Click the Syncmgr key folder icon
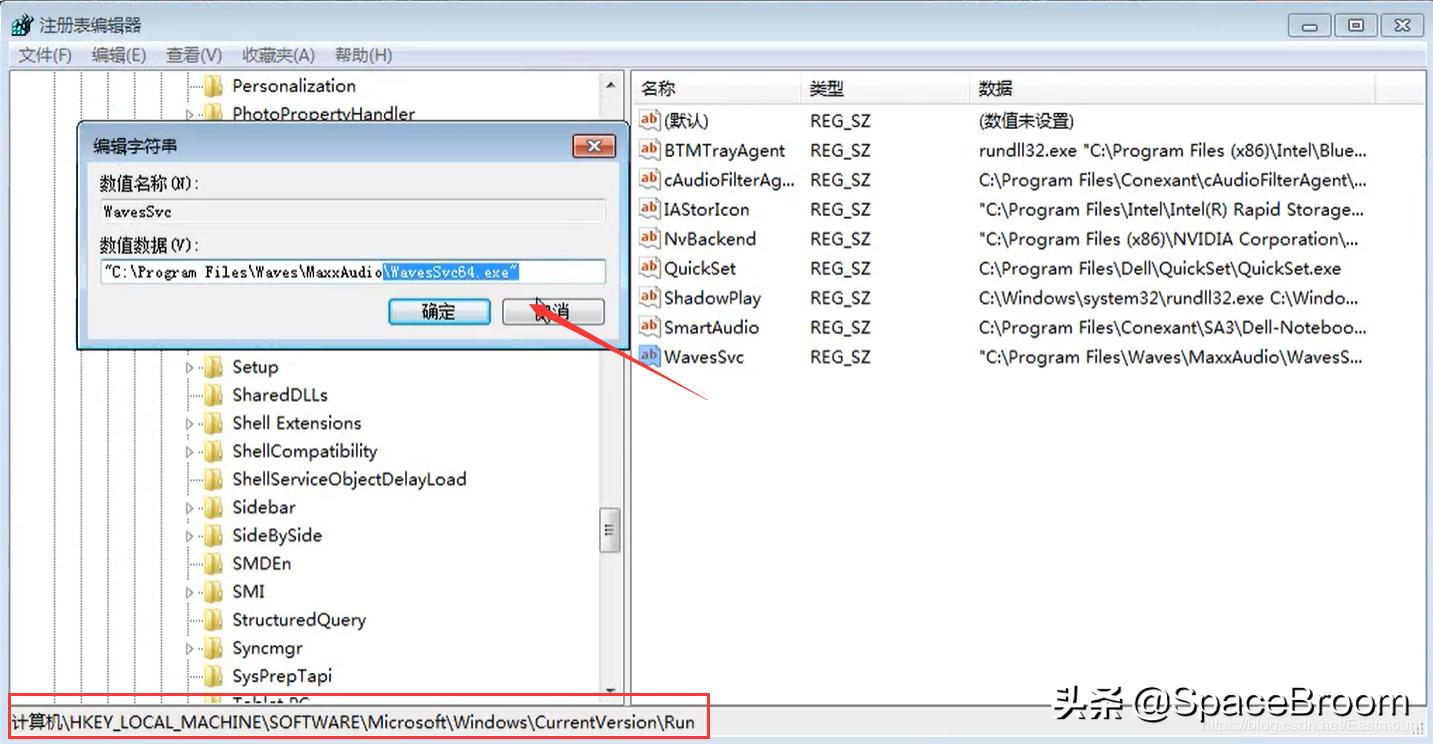The width and height of the screenshot is (1433, 744). [x=213, y=648]
